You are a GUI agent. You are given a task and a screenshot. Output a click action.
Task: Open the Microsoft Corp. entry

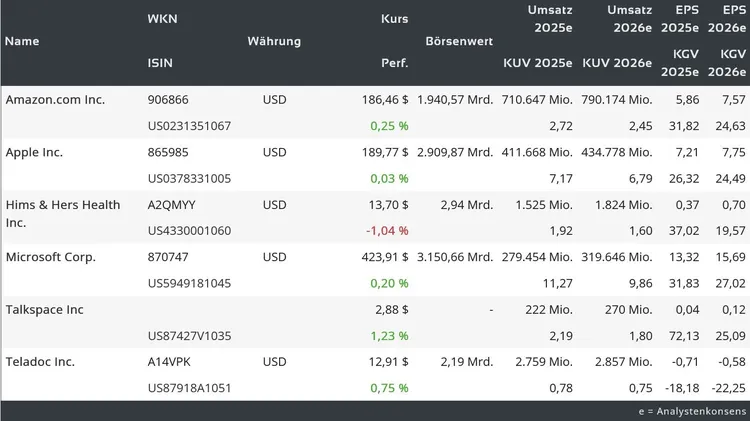pos(50,257)
